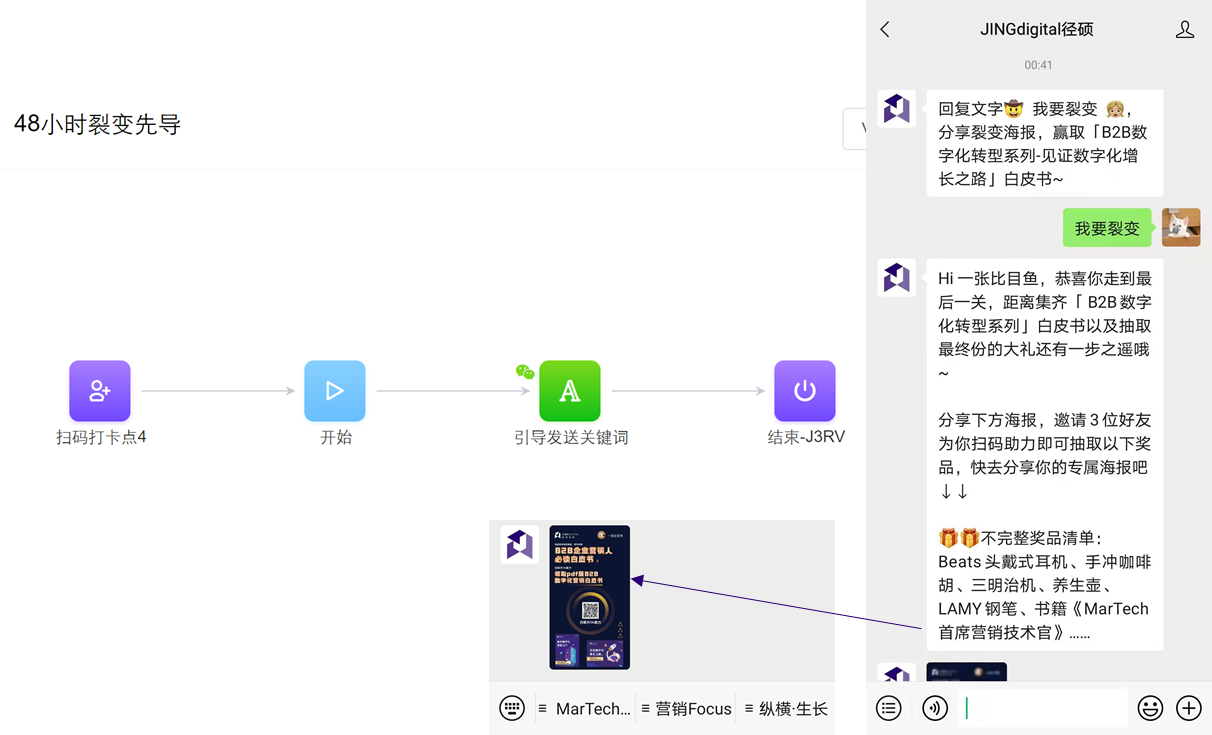Open the 营销Focus menu item
The width and height of the screenshot is (1212, 735).
click(693, 708)
